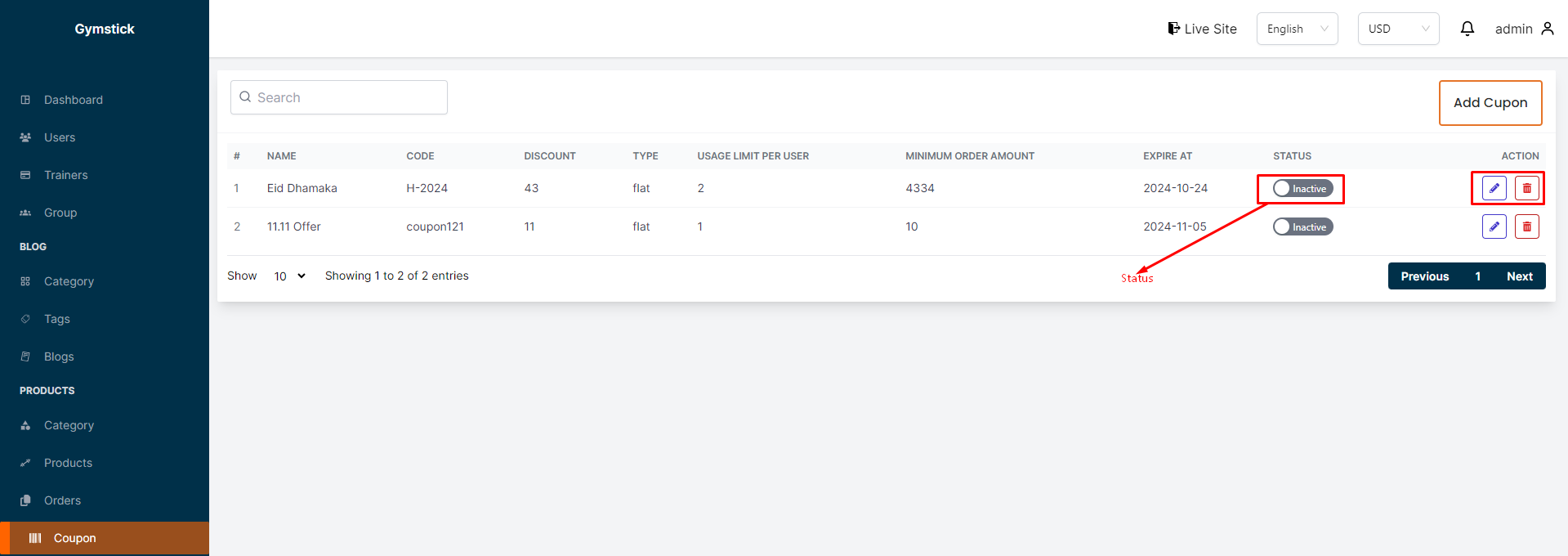
Task: Toggle status switch for Eid Dhamaka coupon
Action: pos(1302,188)
